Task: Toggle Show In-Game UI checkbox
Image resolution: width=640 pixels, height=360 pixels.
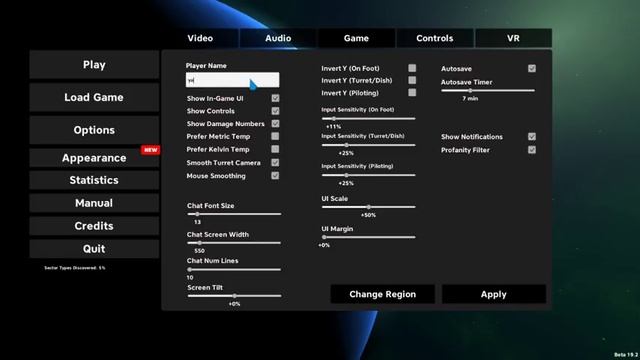Action: [276, 98]
